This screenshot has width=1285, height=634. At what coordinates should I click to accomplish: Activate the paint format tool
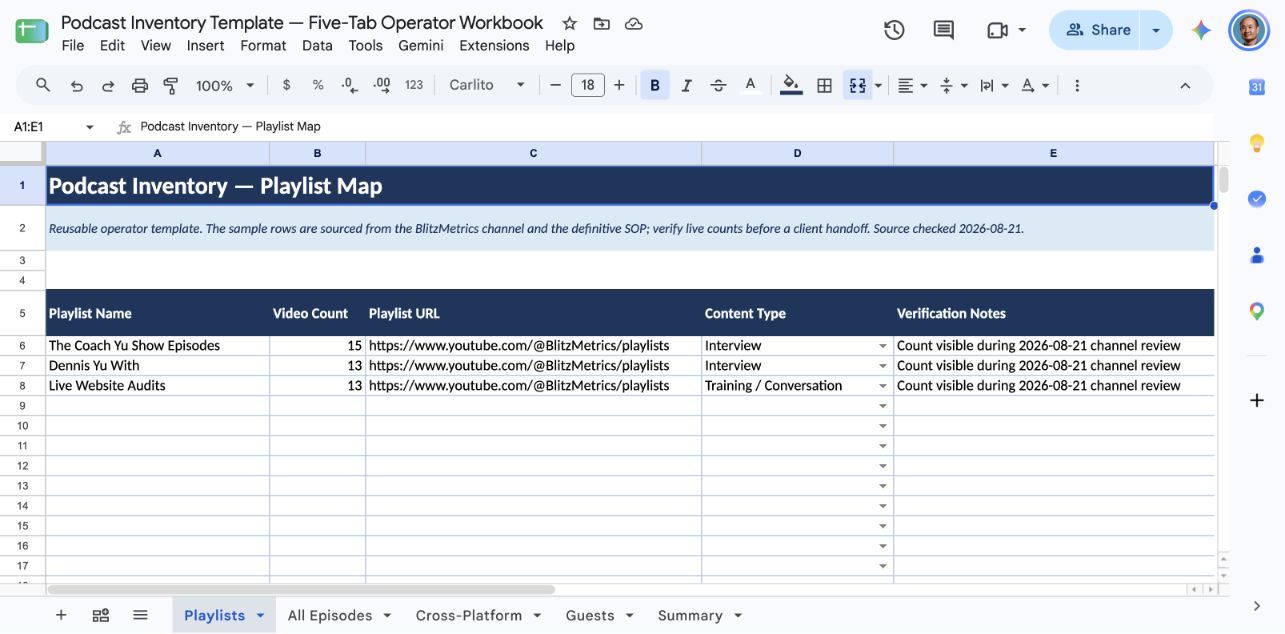171,86
